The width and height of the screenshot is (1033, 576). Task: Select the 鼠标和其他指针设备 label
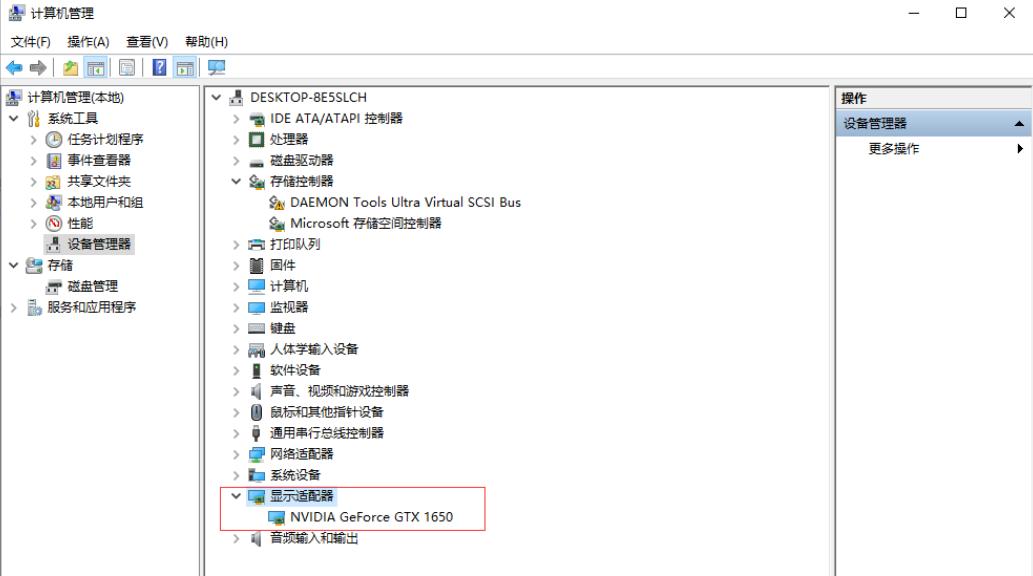point(326,413)
